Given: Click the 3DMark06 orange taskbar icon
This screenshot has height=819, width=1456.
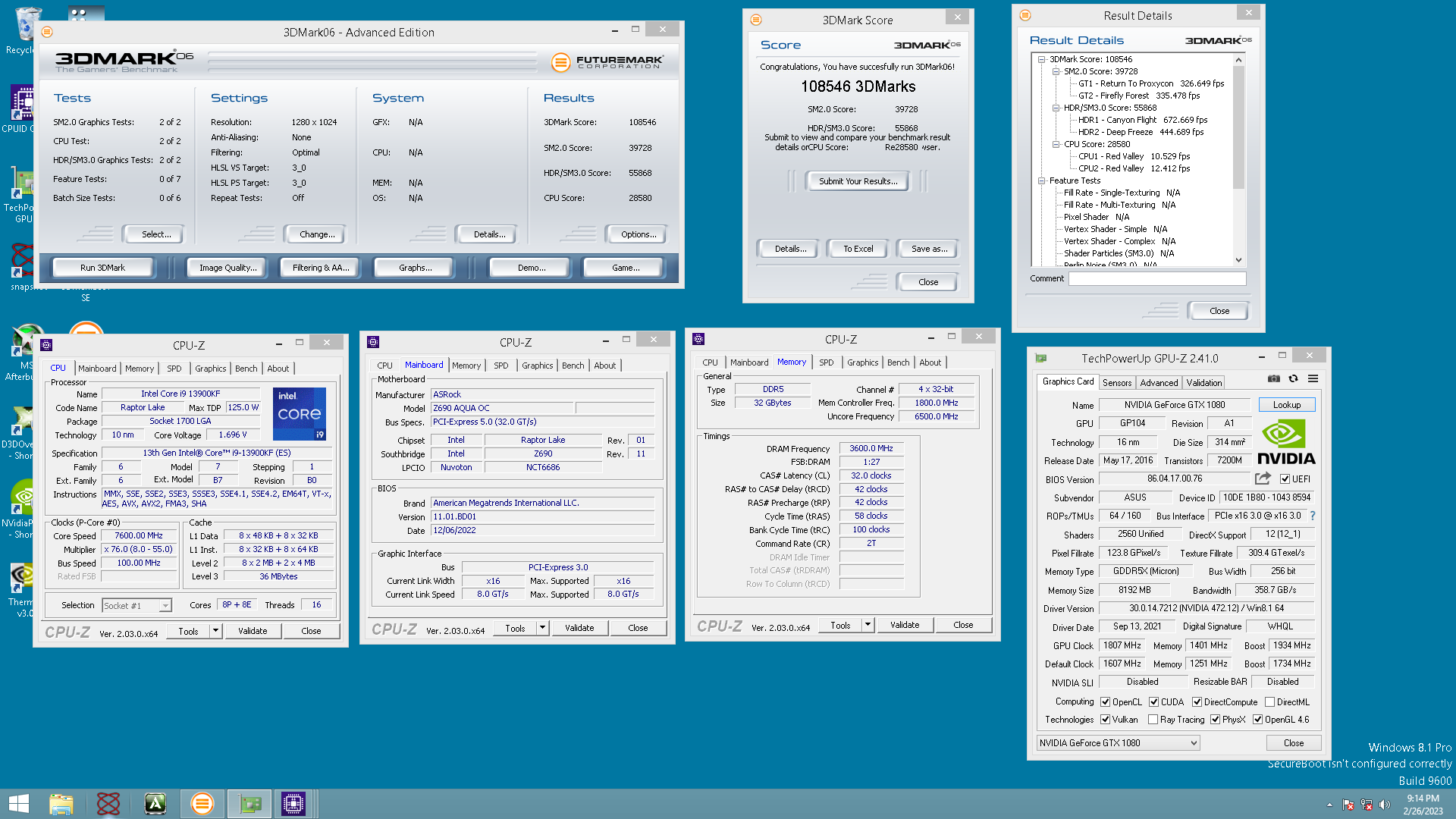Looking at the screenshot, I should (202, 803).
